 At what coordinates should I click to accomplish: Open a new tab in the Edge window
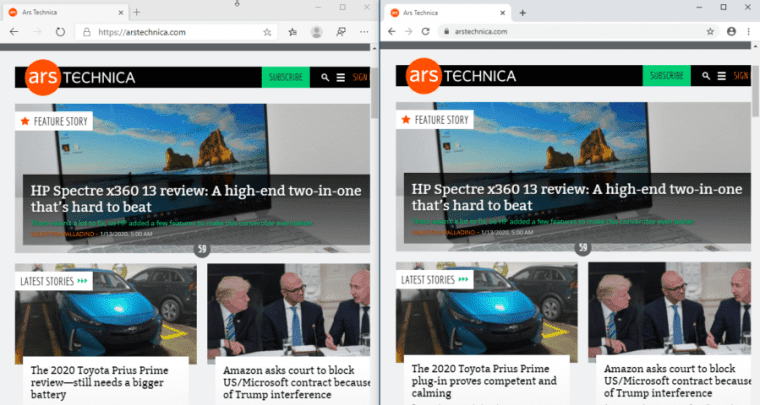pyautogui.click(x=137, y=12)
